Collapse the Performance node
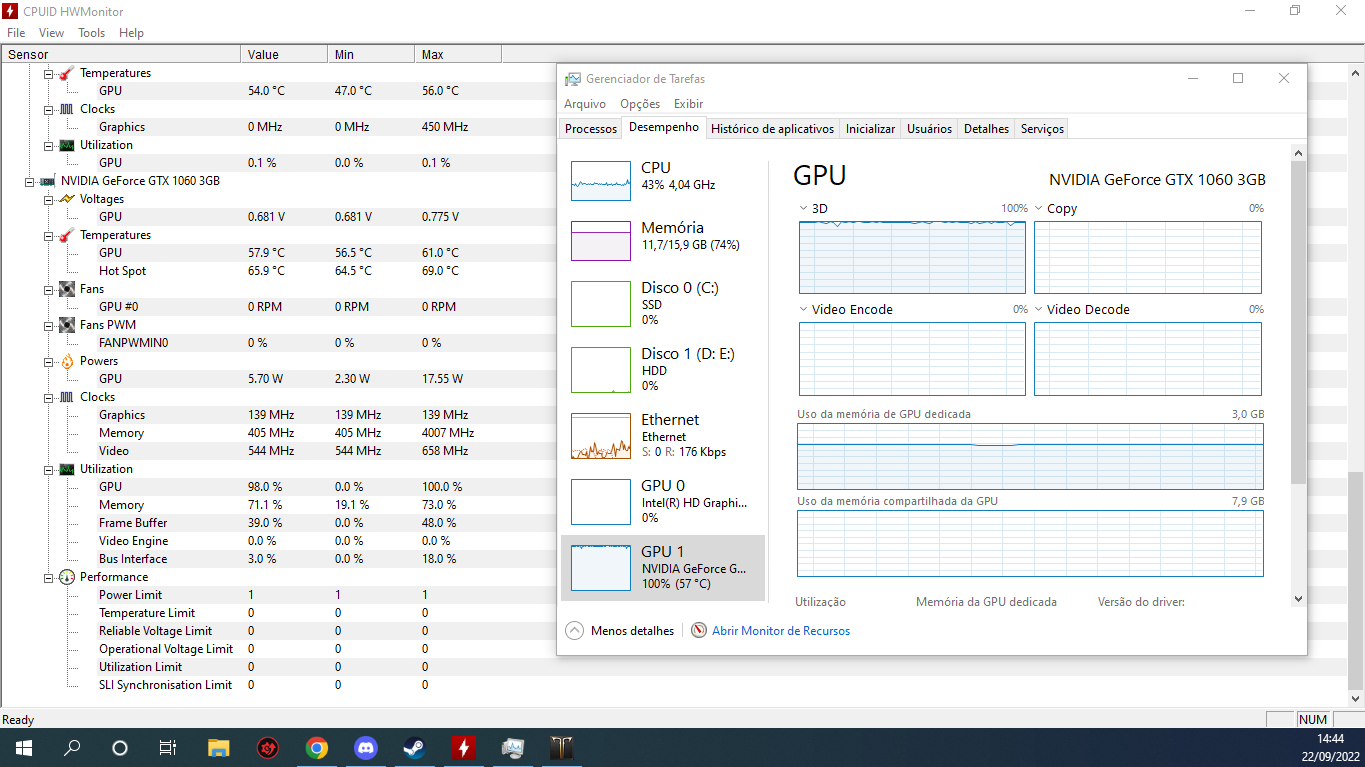This screenshot has width=1365, height=767. coord(48,577)
